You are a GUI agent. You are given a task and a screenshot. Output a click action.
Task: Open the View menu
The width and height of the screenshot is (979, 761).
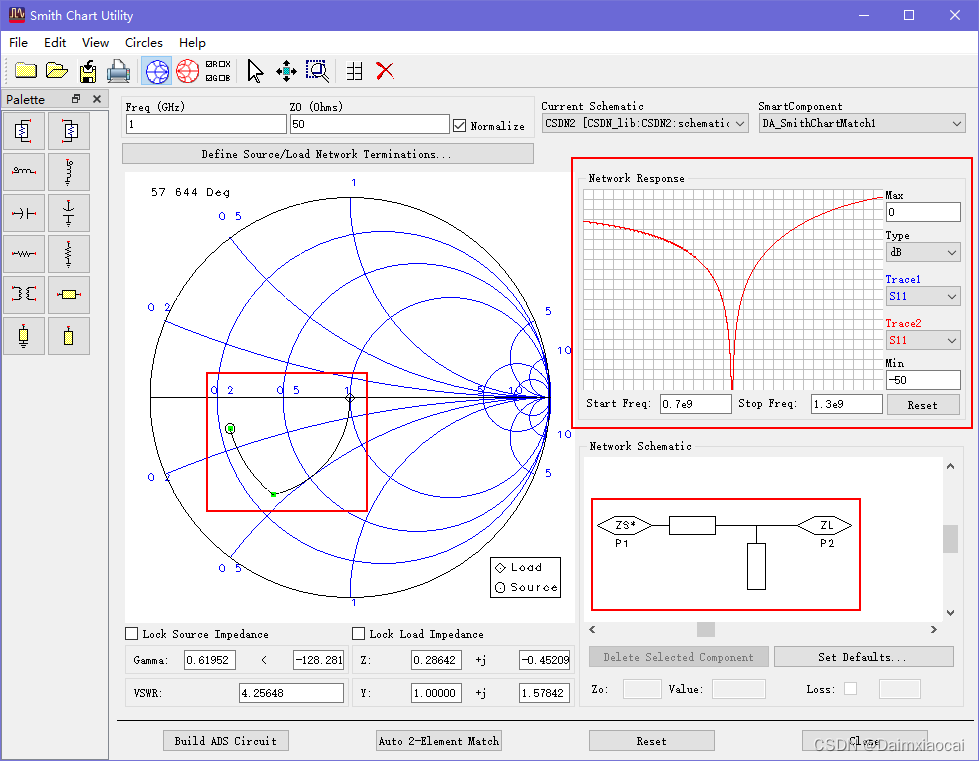[96, 42]
